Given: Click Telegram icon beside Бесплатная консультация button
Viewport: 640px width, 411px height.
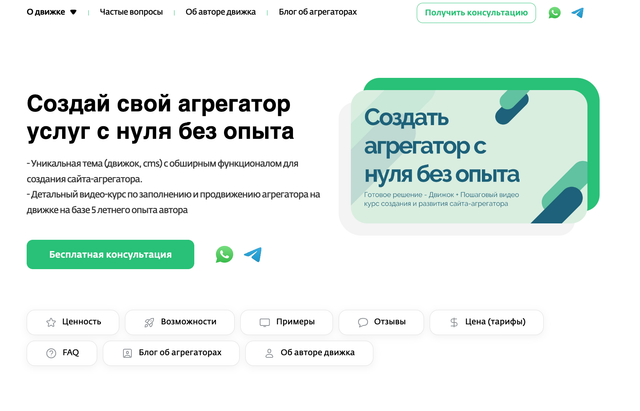Looking at the screenshot, I should pyautogui.click(x=253, y=254).
